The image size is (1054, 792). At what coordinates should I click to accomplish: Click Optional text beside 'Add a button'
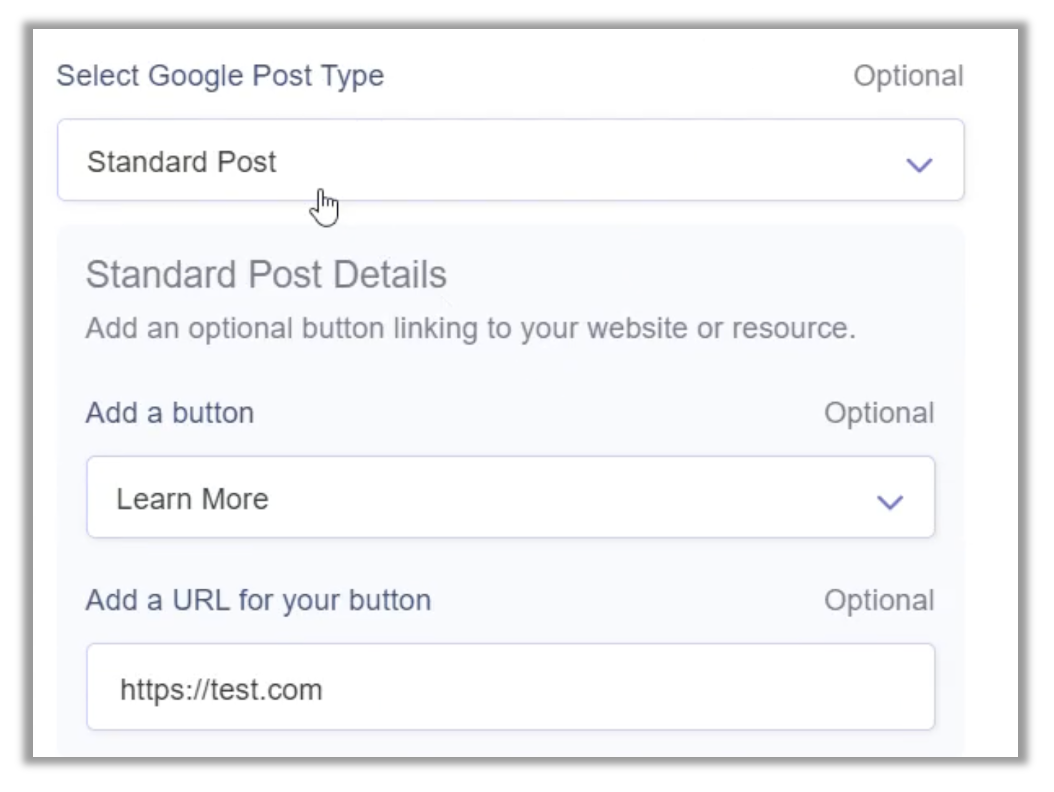click(x=878, y=413)
